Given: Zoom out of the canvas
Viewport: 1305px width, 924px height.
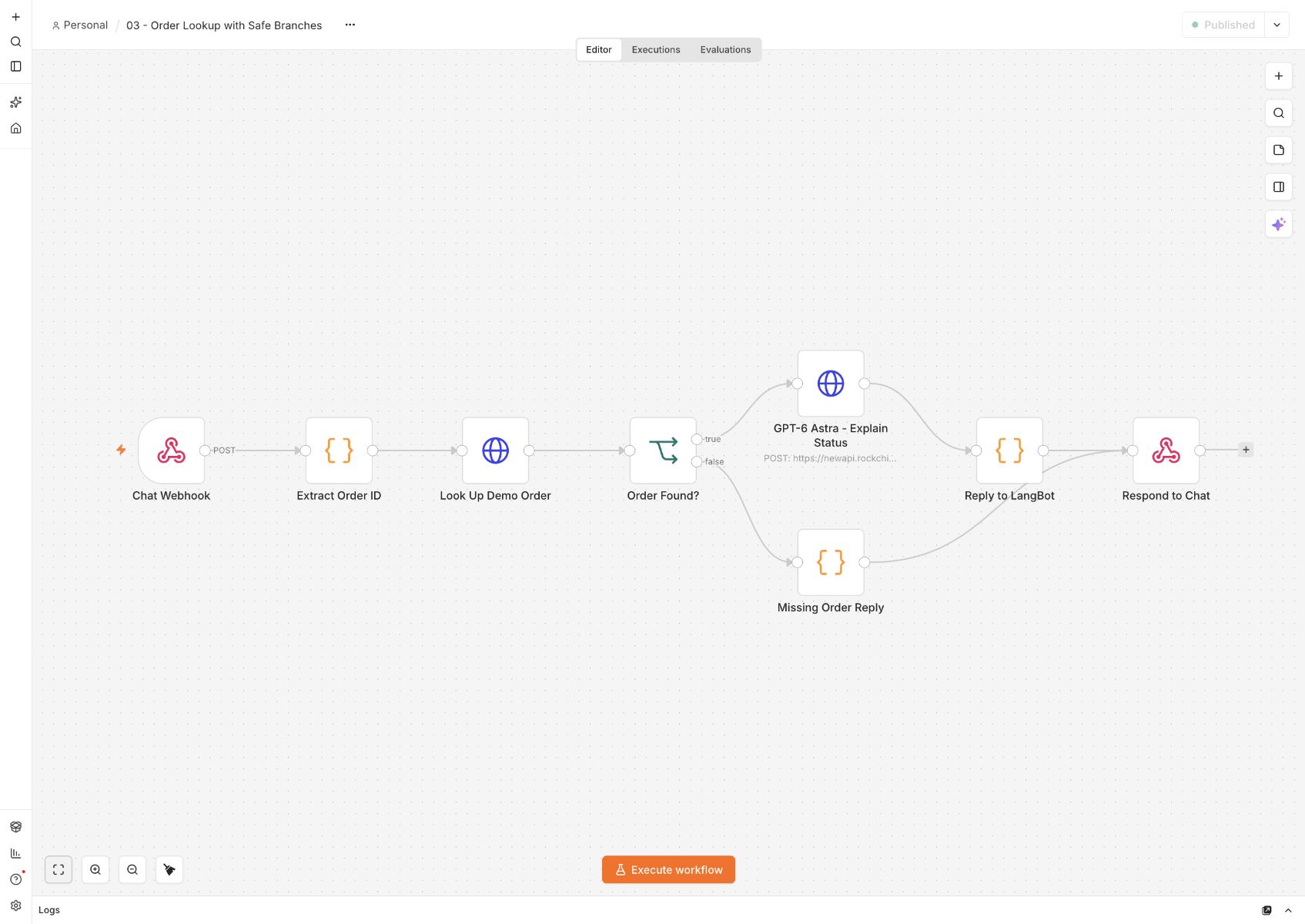Looking at the screenshot, I should (x=132, y=869).
